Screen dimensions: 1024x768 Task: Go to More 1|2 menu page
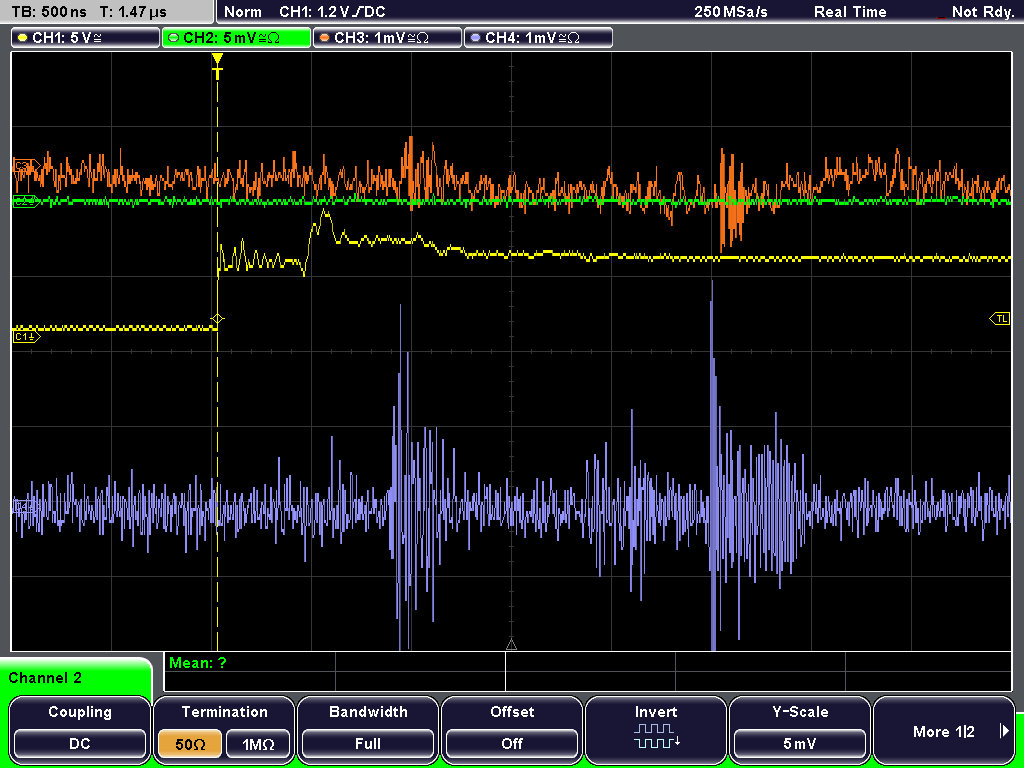(944, 729)
